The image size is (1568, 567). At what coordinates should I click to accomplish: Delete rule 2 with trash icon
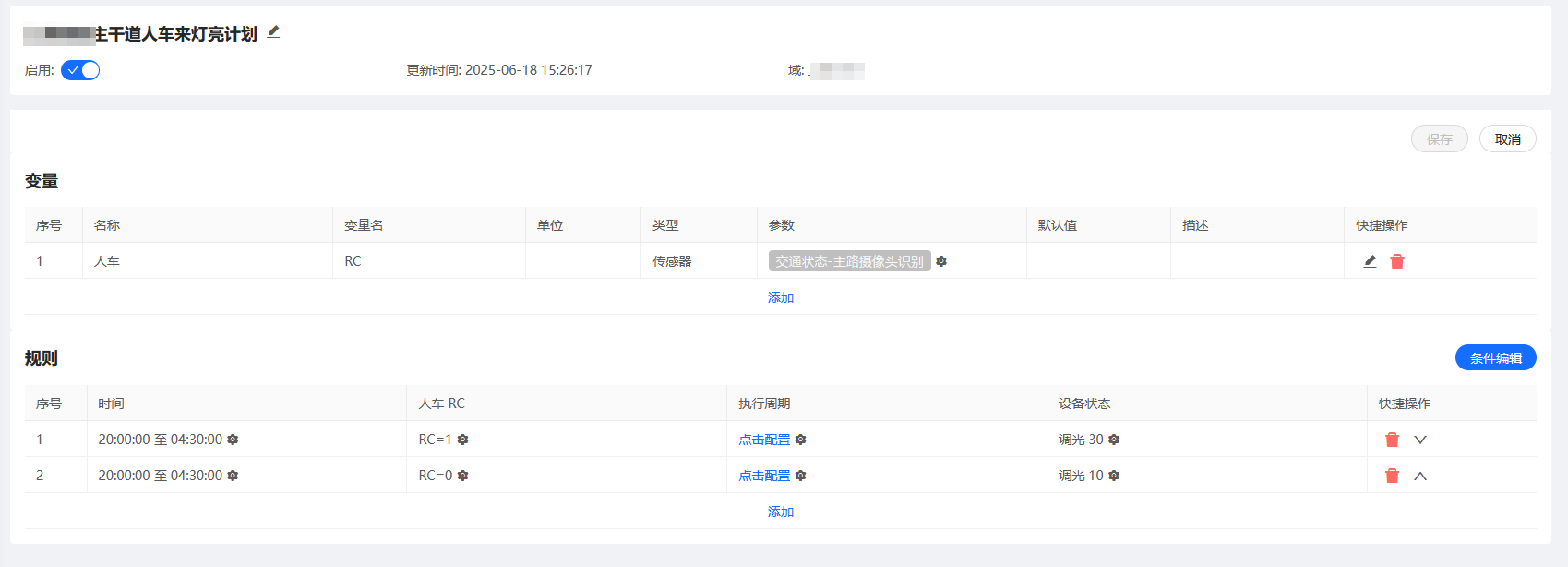point(1392,476)
